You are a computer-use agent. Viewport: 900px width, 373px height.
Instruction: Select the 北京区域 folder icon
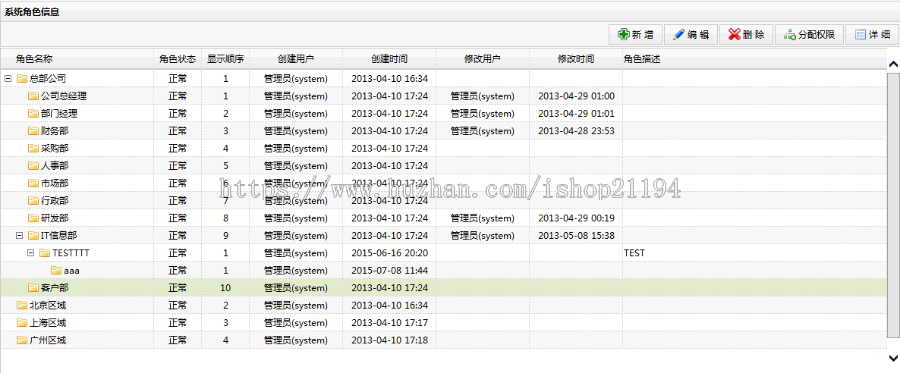pos(22,305)
